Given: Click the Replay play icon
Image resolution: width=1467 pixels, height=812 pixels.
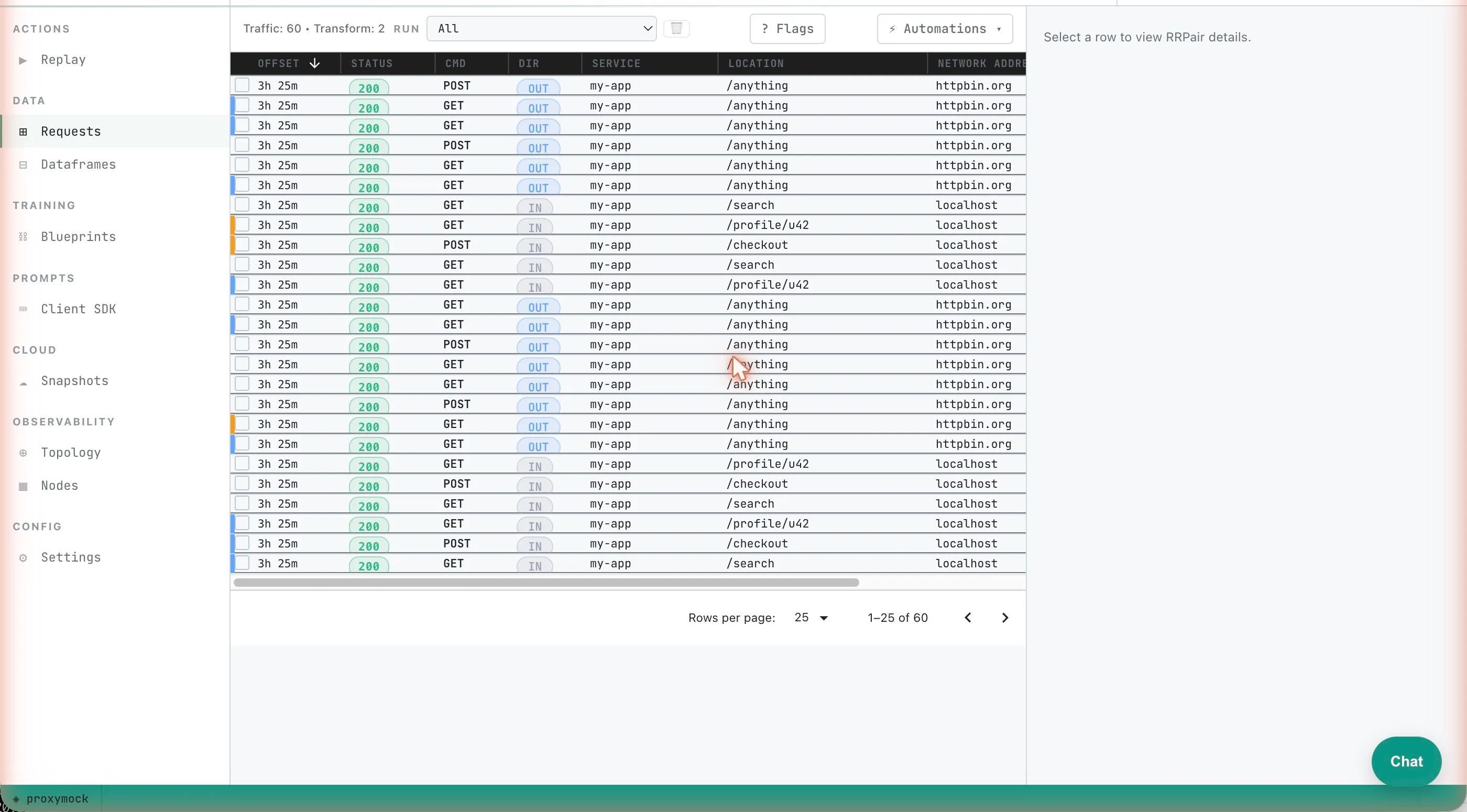Looking at the screenshot, I should [23, 60].
